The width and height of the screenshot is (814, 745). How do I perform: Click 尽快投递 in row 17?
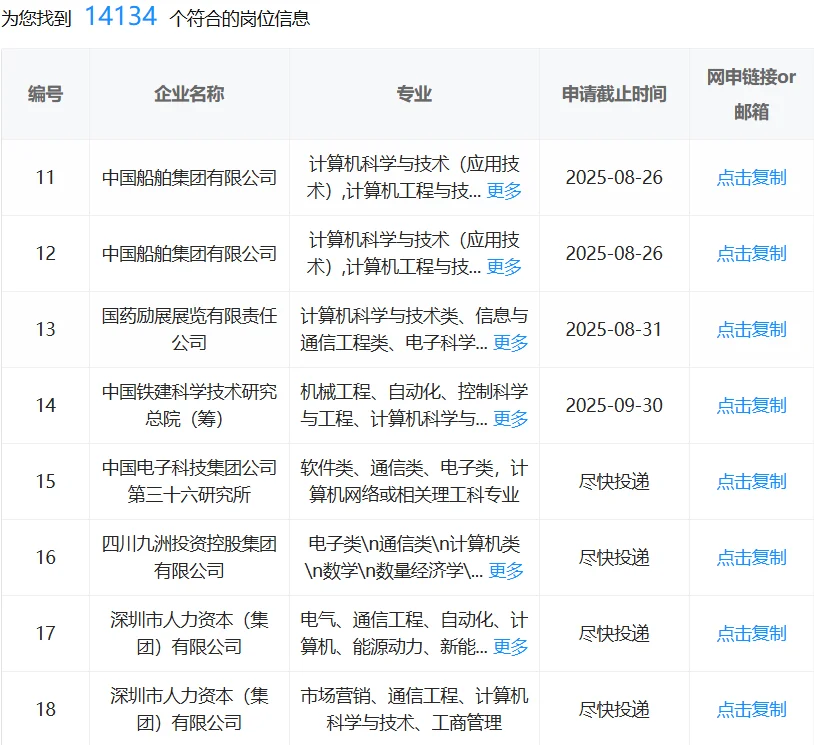[x=614, y=633]
